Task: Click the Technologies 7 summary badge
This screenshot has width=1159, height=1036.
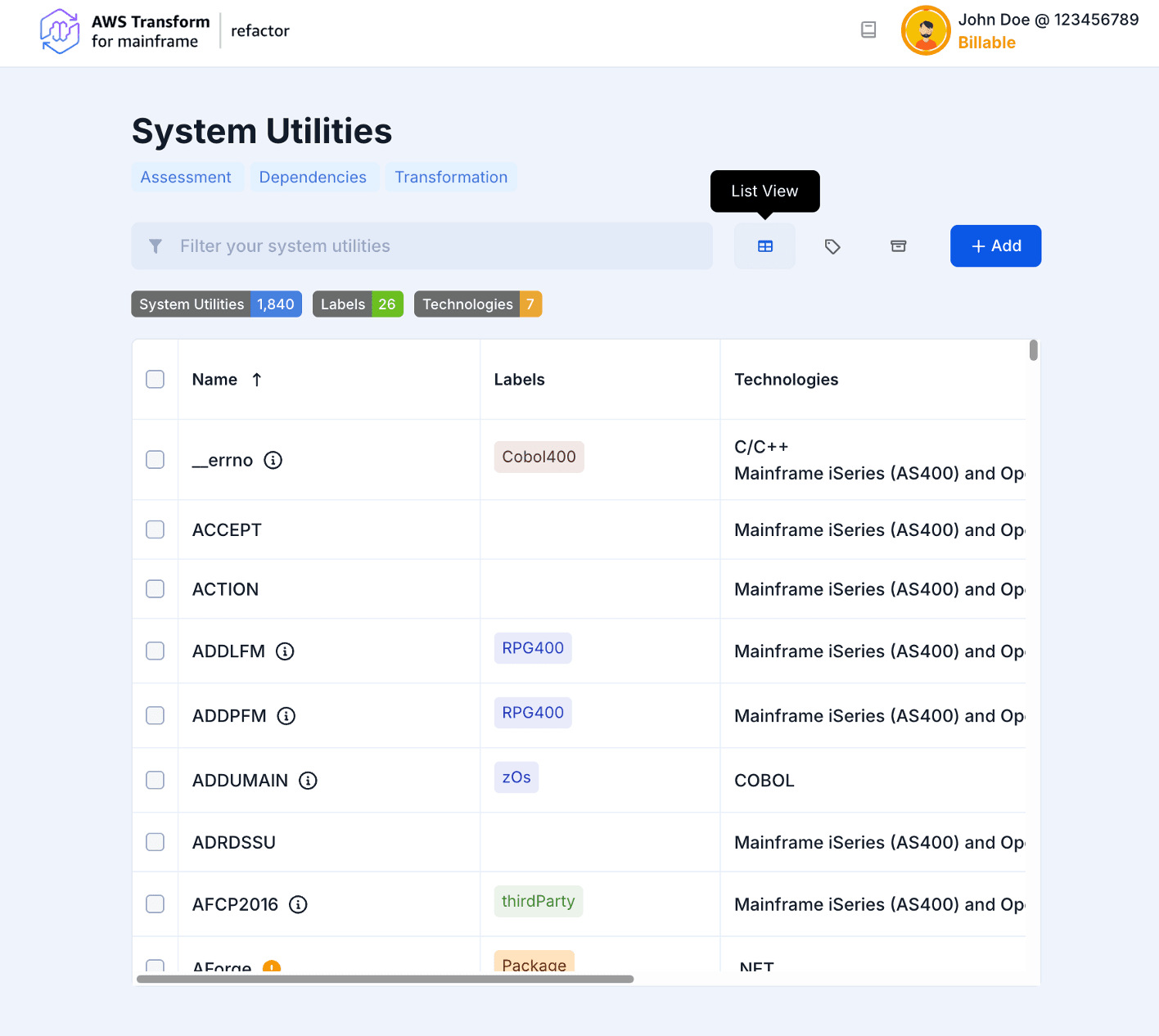Action: tap(478, 304)
